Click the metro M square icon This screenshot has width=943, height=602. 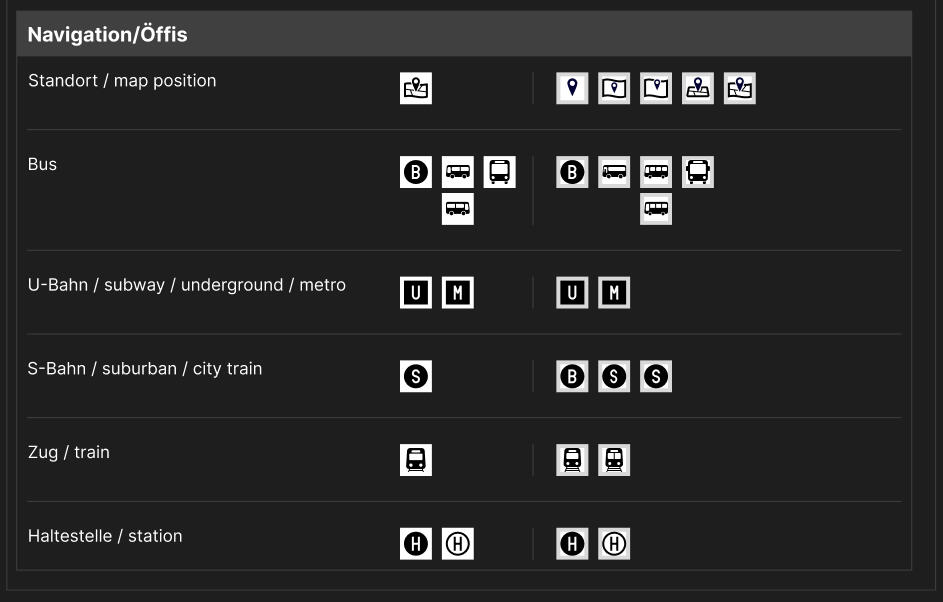point(458,292)
